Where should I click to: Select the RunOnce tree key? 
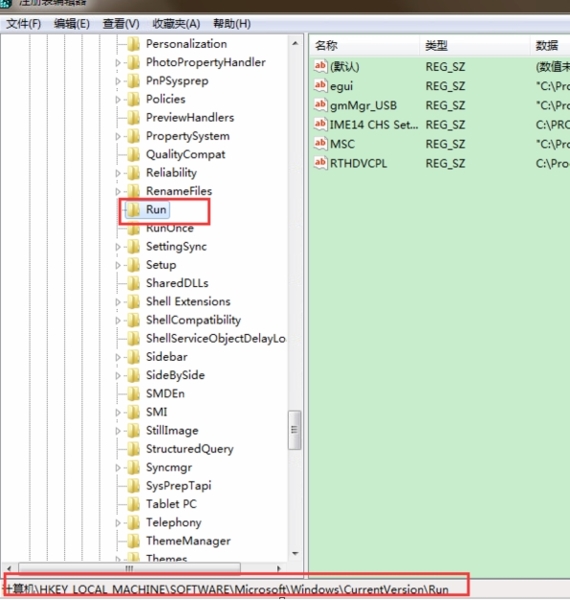click(170, 228)
